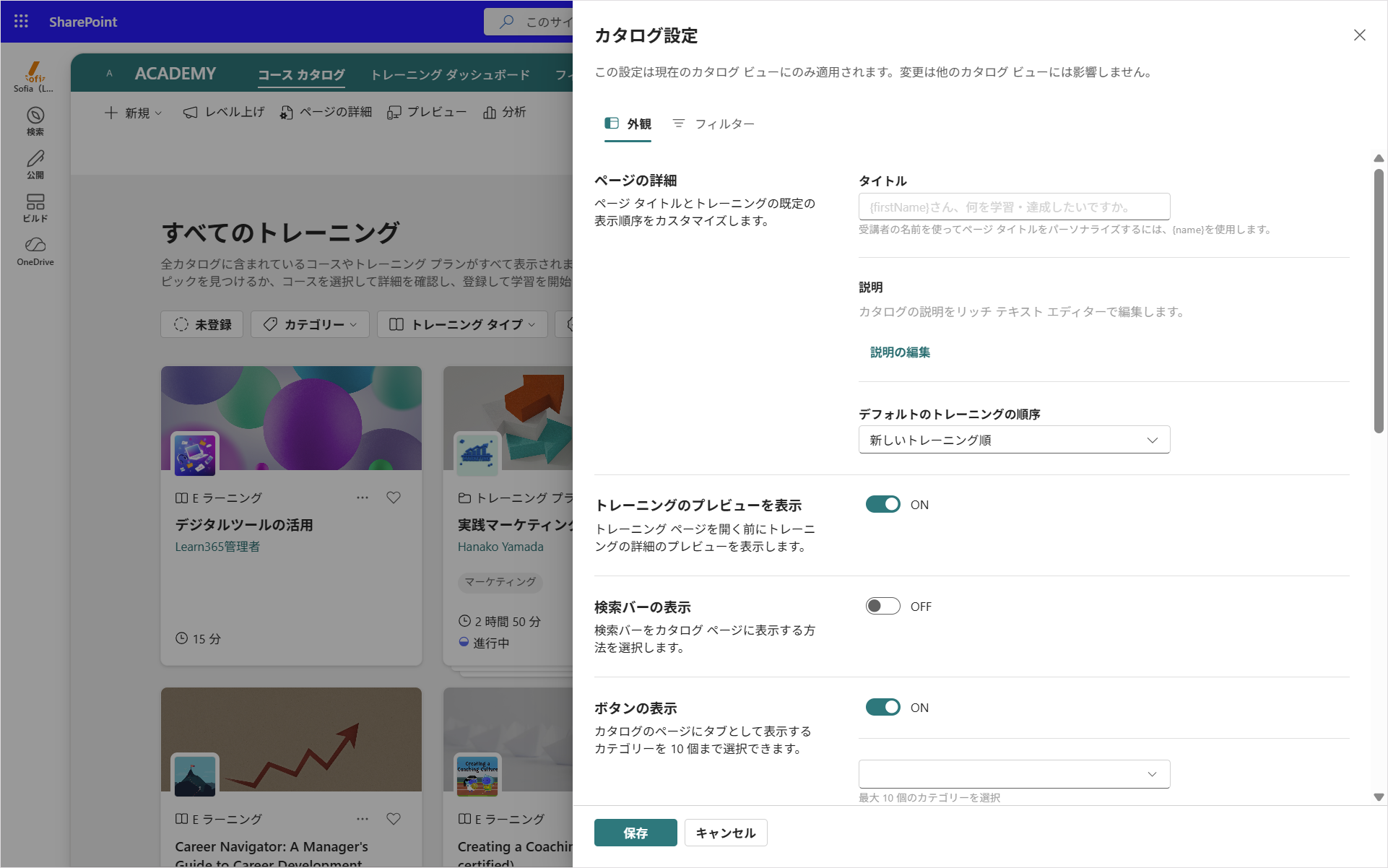
Task: Open the 公開 pencil icon
Action: tap(35, 165)
